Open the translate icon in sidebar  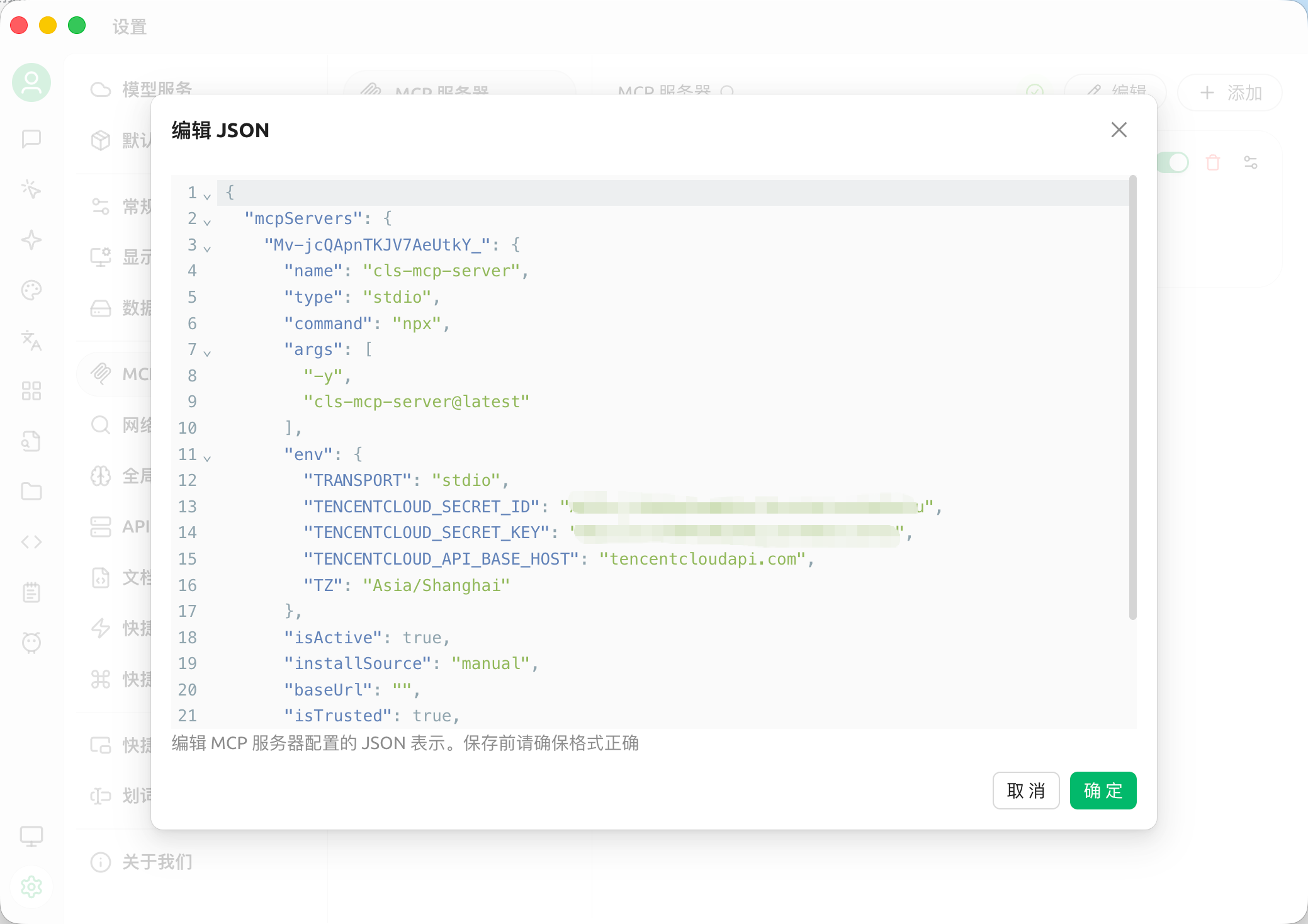point(31,341)
